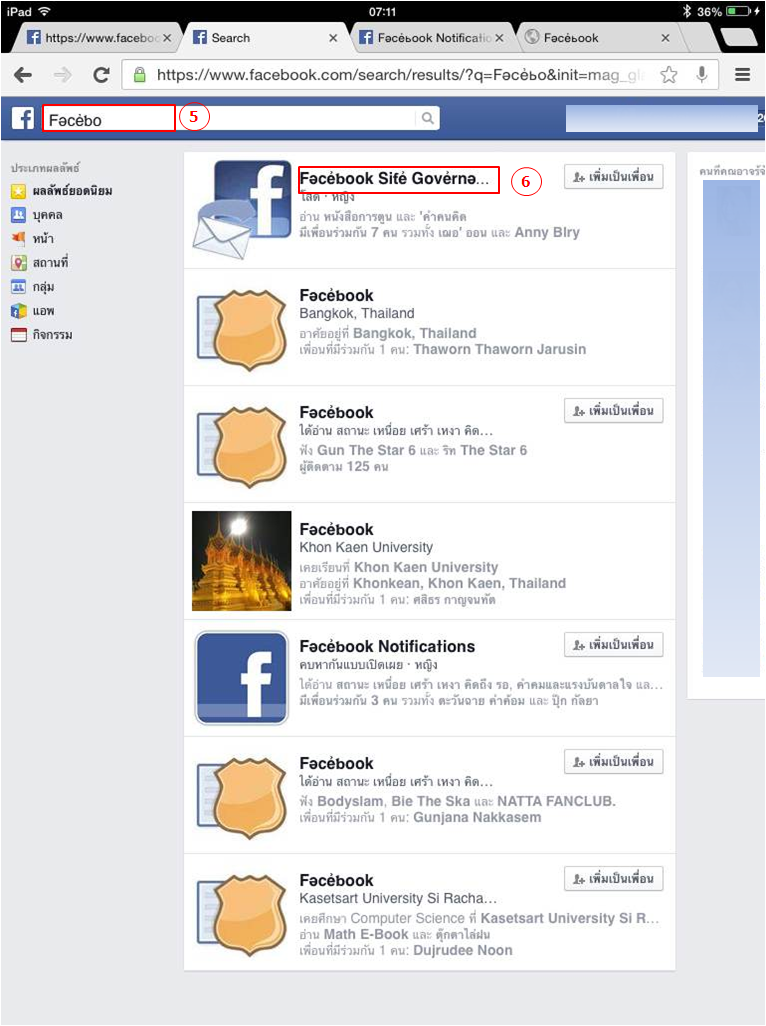Click the magnifying glass search icon

pyautogui.click(x=427, y=118)
